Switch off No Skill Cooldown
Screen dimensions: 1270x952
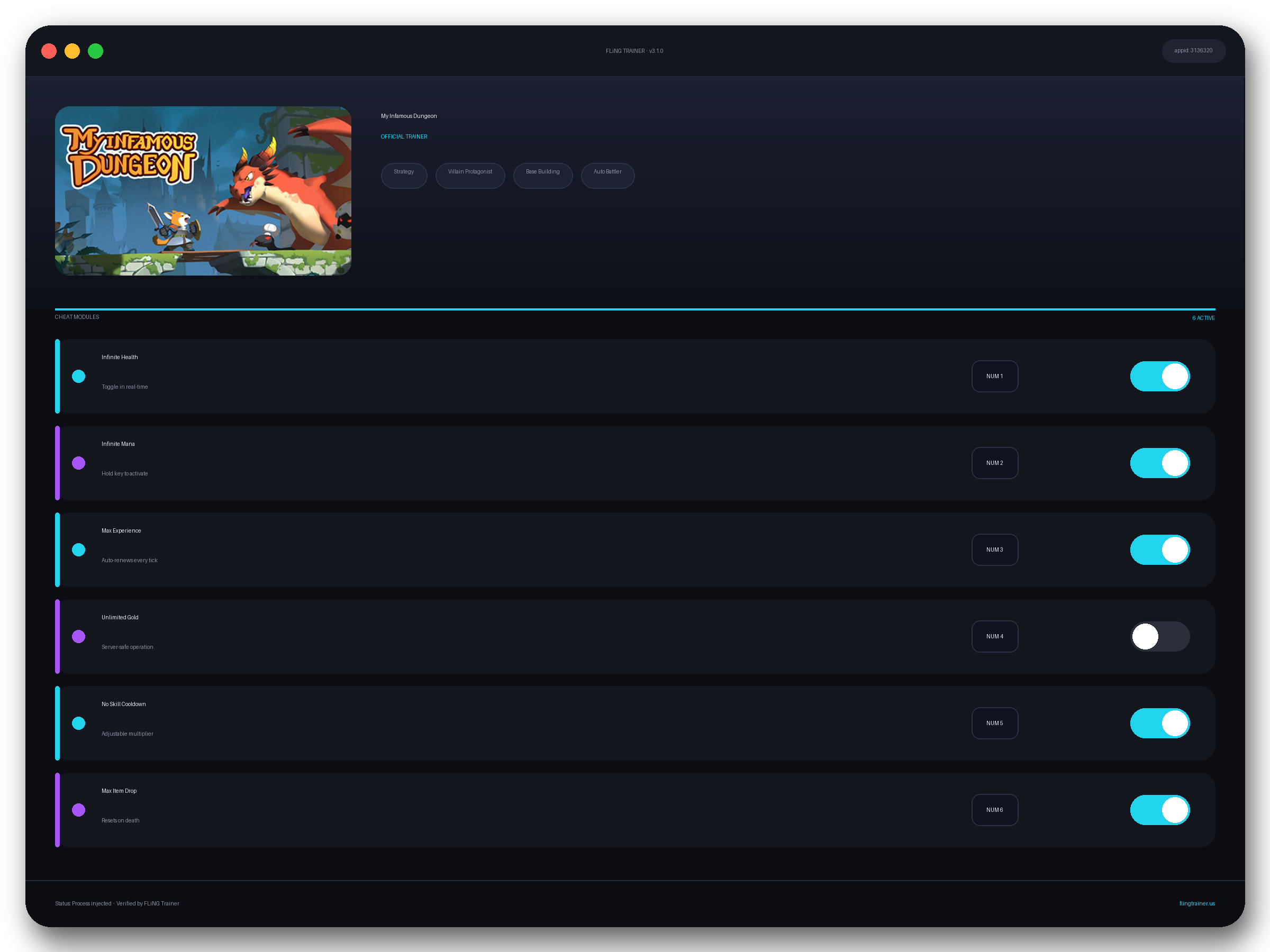[x=1160, y=723]
